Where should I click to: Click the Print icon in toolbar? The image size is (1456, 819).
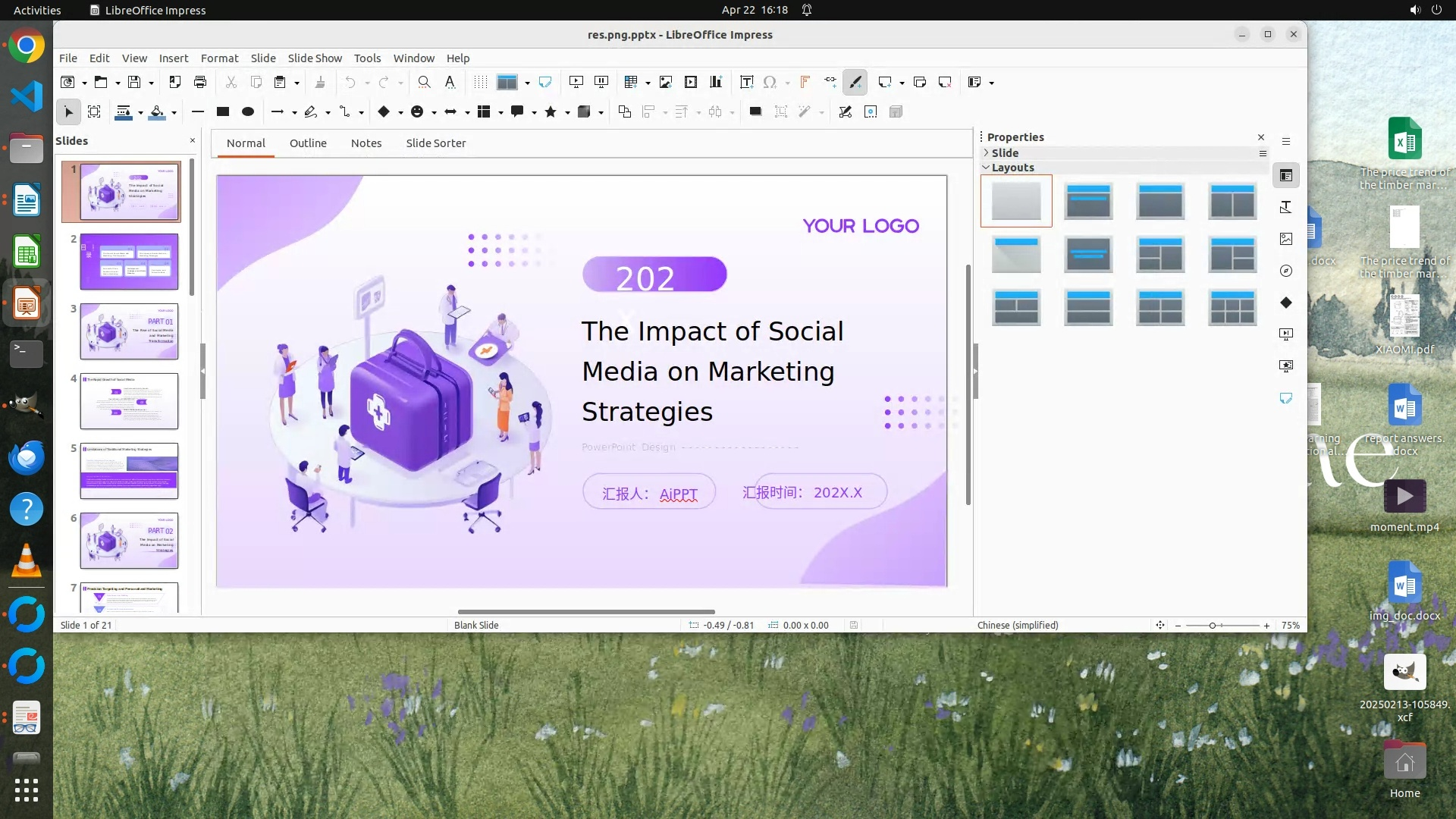[200, 82]
